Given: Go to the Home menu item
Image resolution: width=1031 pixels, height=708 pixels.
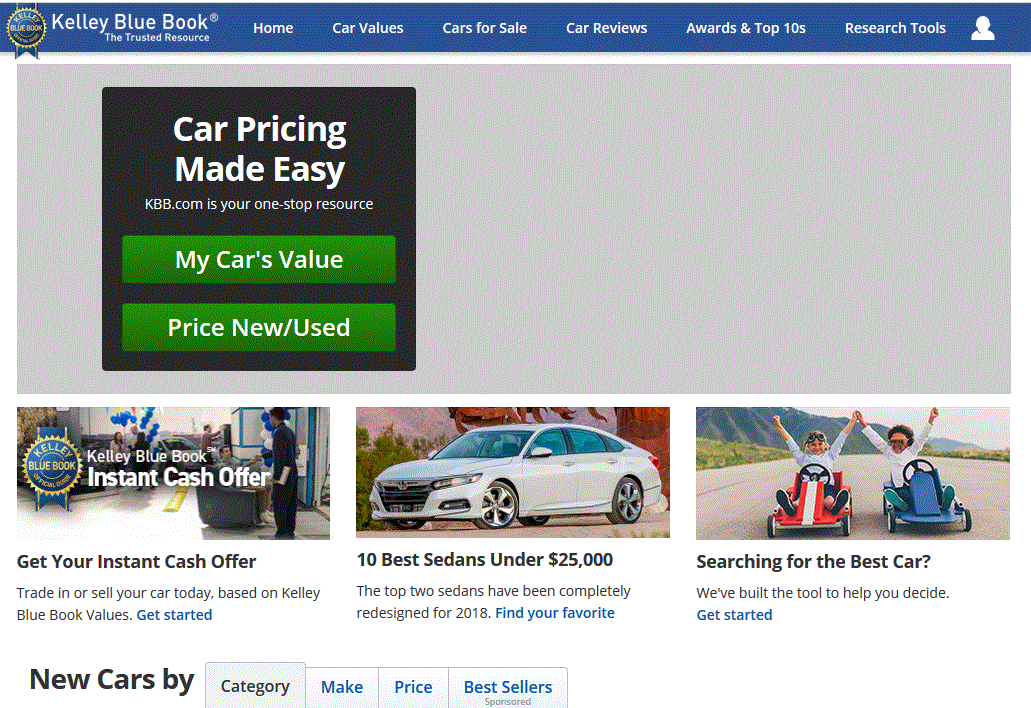Looking at the screenshot, I should [273, 28].
